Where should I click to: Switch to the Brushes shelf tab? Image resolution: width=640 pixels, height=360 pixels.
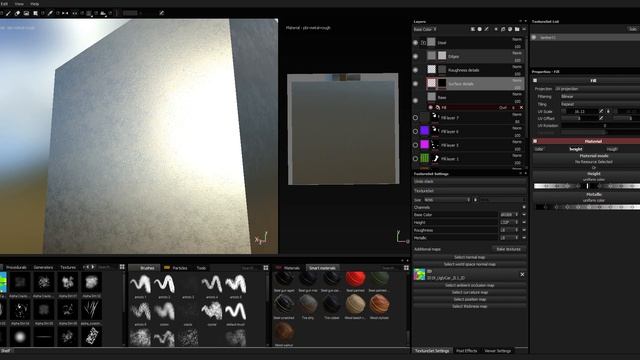point(147,268)
